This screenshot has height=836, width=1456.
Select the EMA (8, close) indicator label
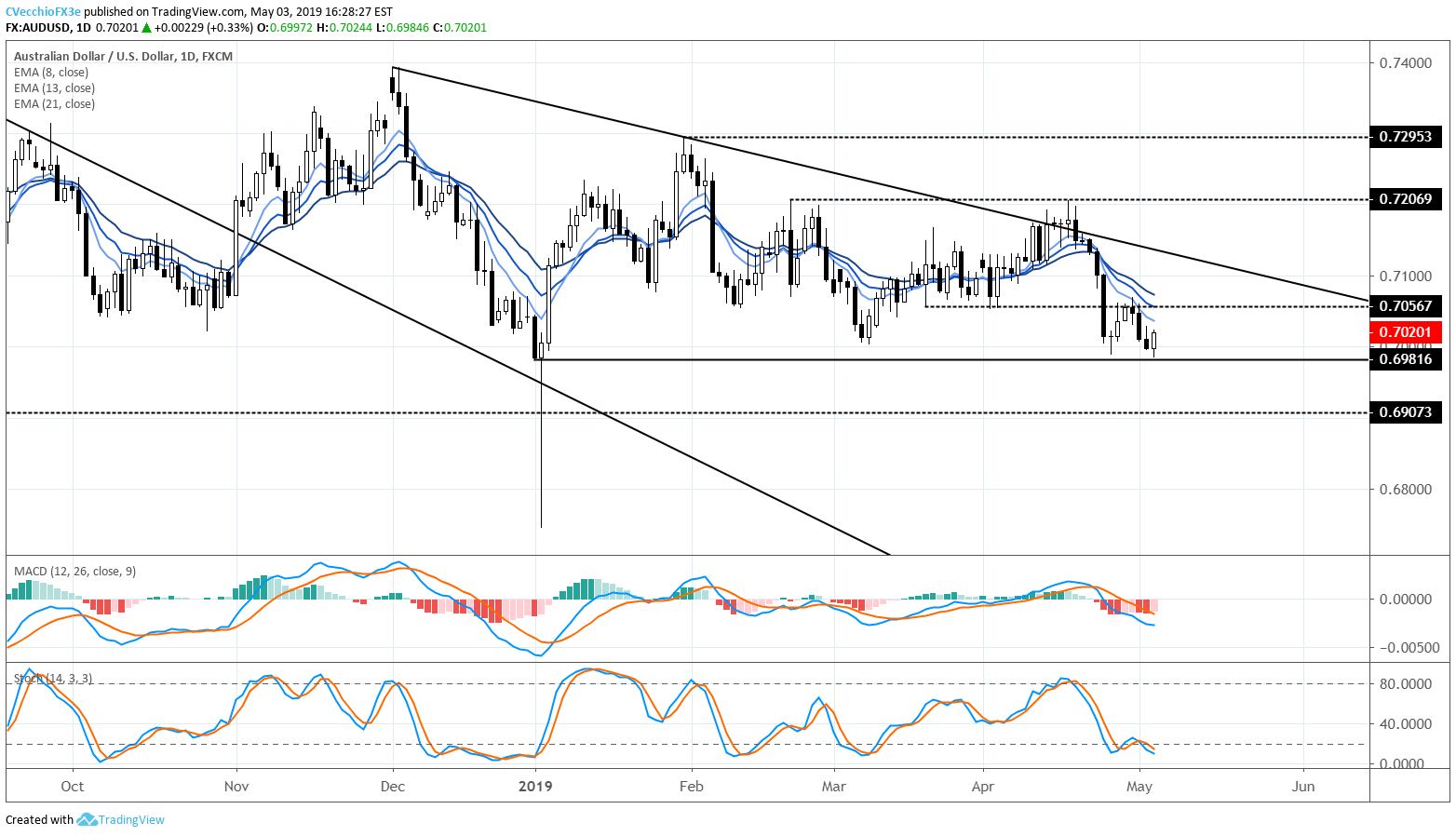(x=51, y=73)
